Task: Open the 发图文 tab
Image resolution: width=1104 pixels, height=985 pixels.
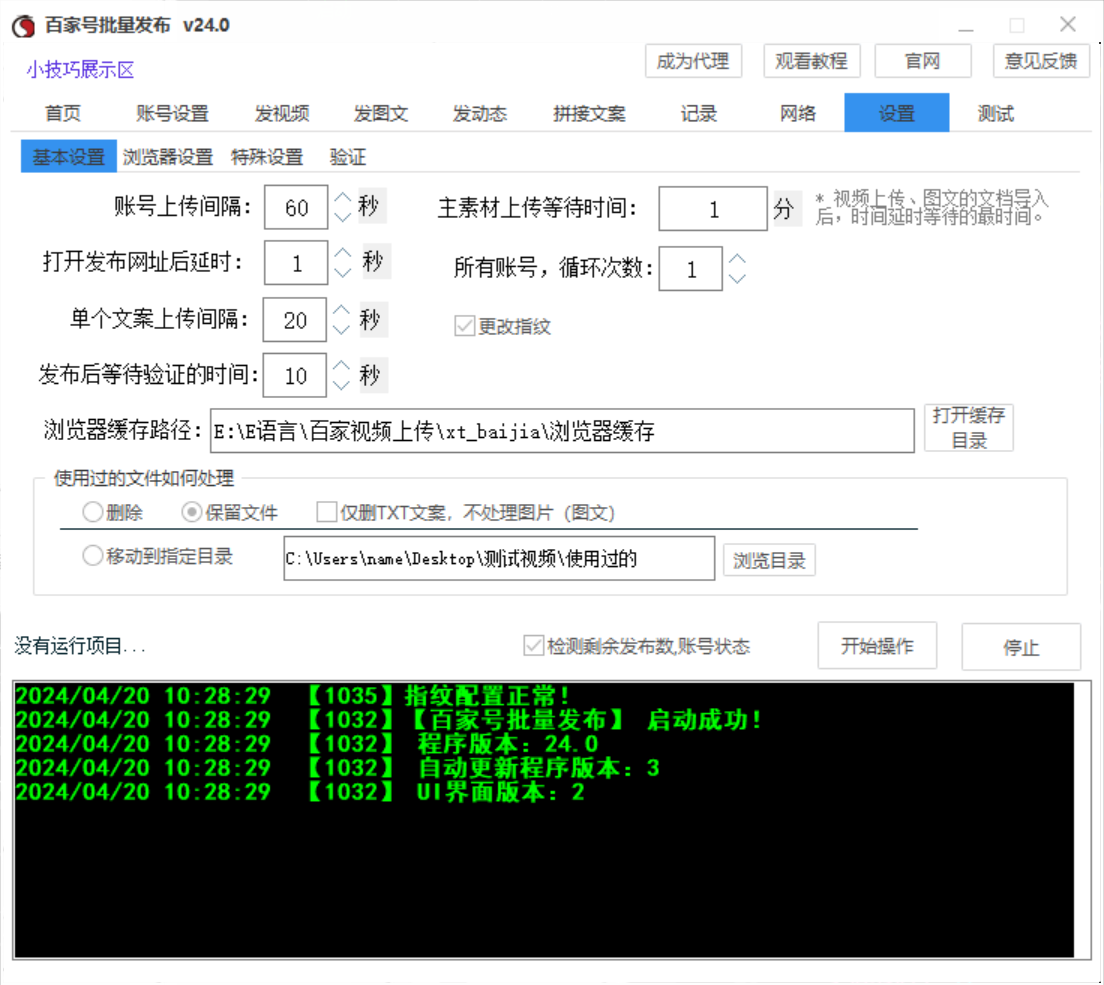Action: click(380, 113)
